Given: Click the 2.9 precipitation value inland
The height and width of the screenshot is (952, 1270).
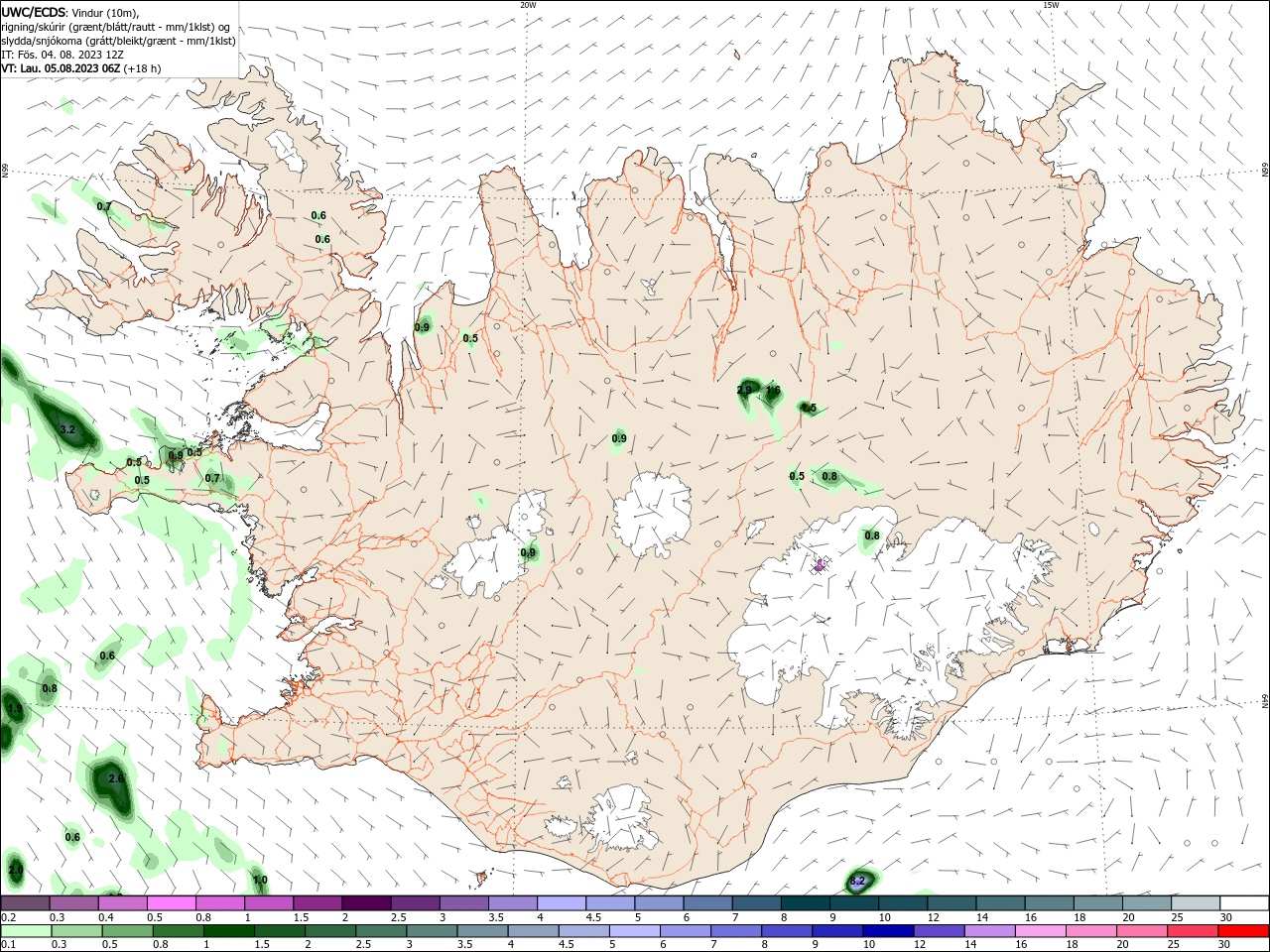Looking at the screenshot, I should pos(744,391).
